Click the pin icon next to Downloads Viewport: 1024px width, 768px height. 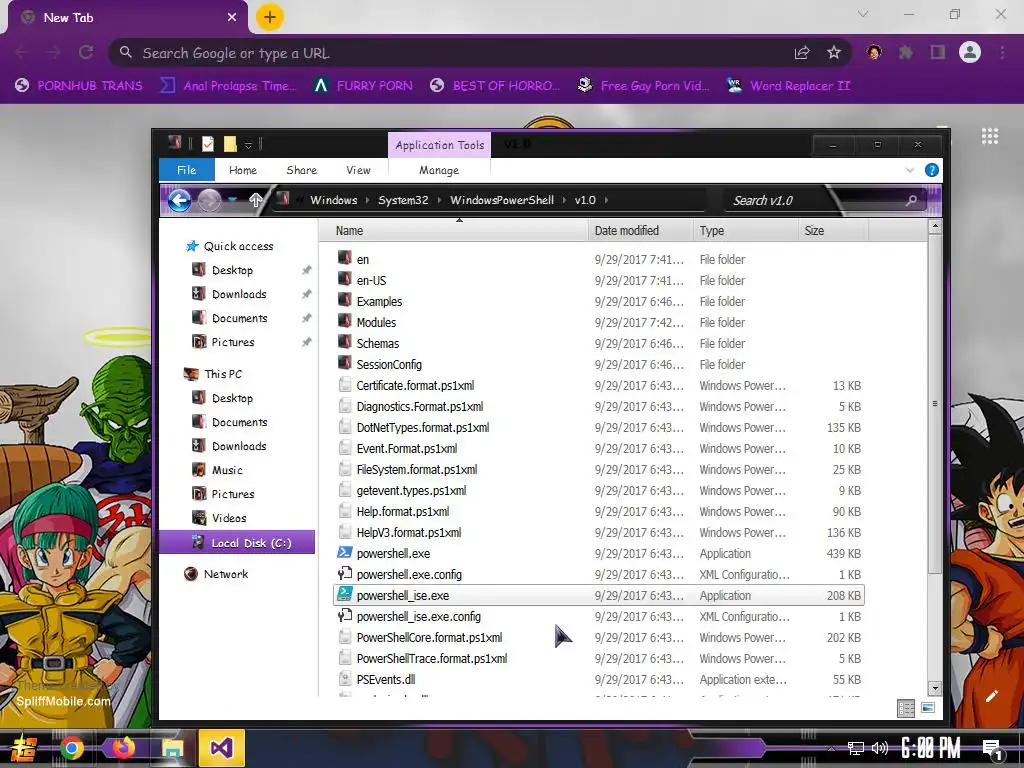coord(306,295)
